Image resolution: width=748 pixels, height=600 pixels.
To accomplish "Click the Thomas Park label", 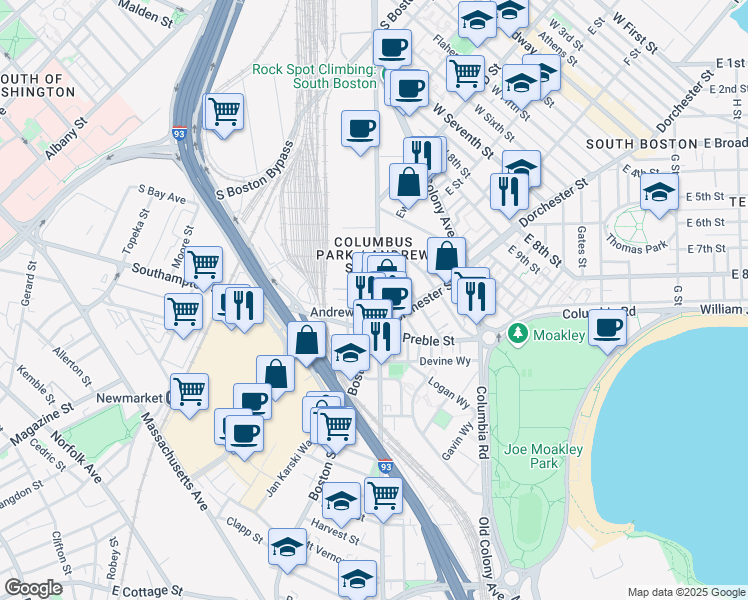I will coord(636,244).
